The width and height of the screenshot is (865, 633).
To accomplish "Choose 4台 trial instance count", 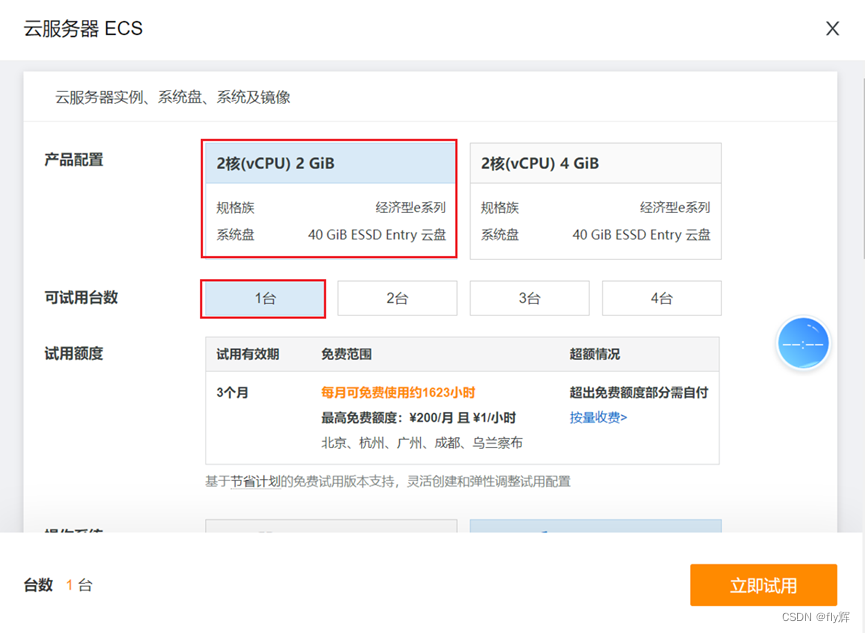I will tap(661, 299).
